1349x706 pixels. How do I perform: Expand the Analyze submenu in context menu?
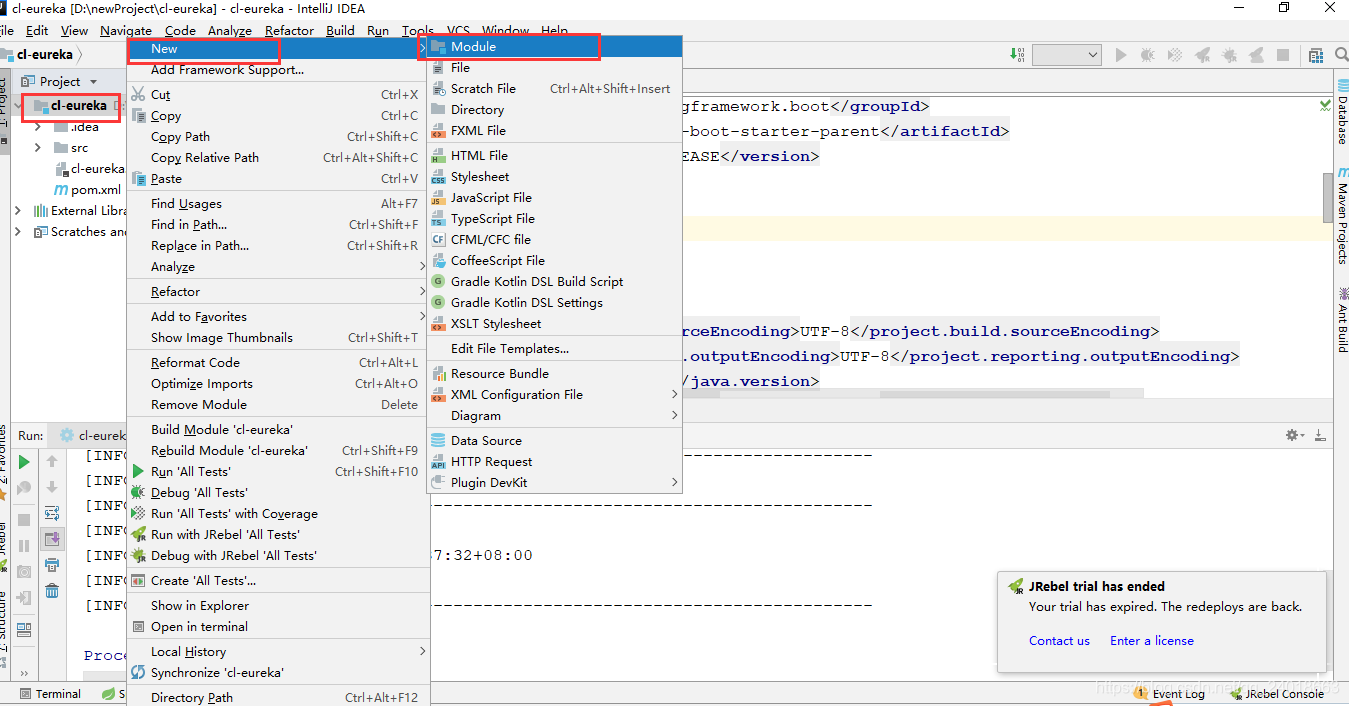pyautogui.click(x=278, y=267)
